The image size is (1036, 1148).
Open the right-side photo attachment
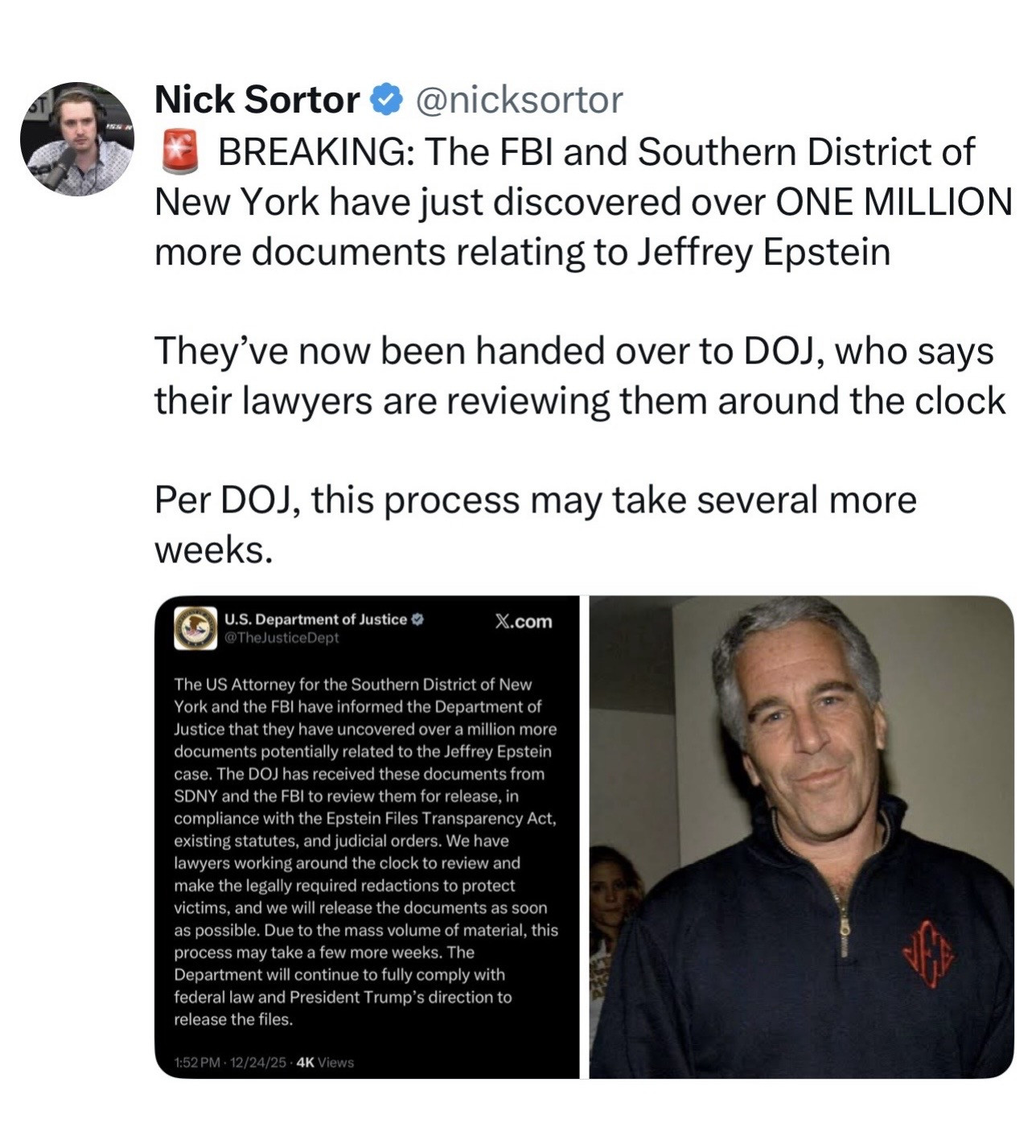(802, 837)
